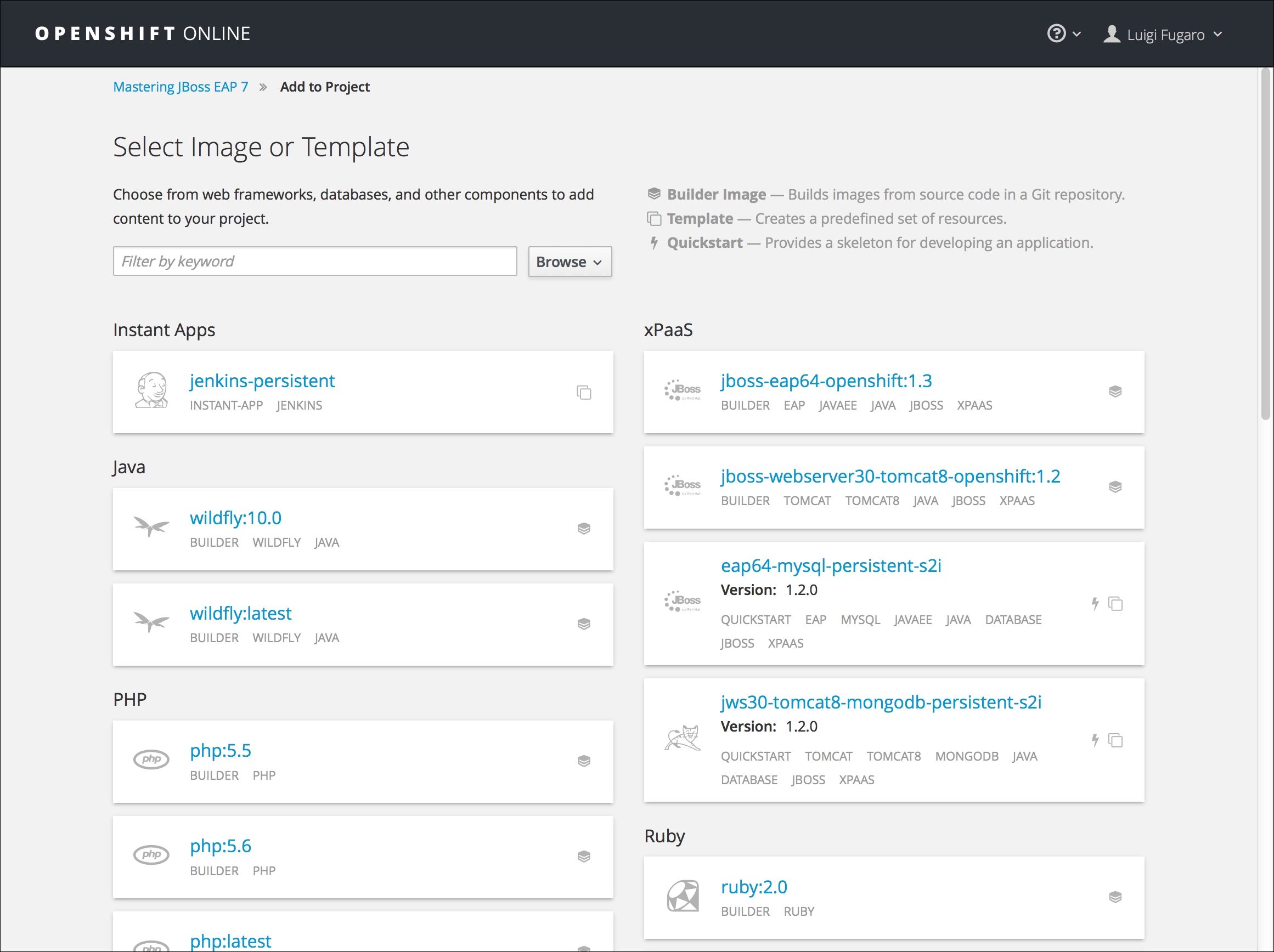
Task: Click the wildfly:10.0 dragonfly logo
Action: point(151,526)
